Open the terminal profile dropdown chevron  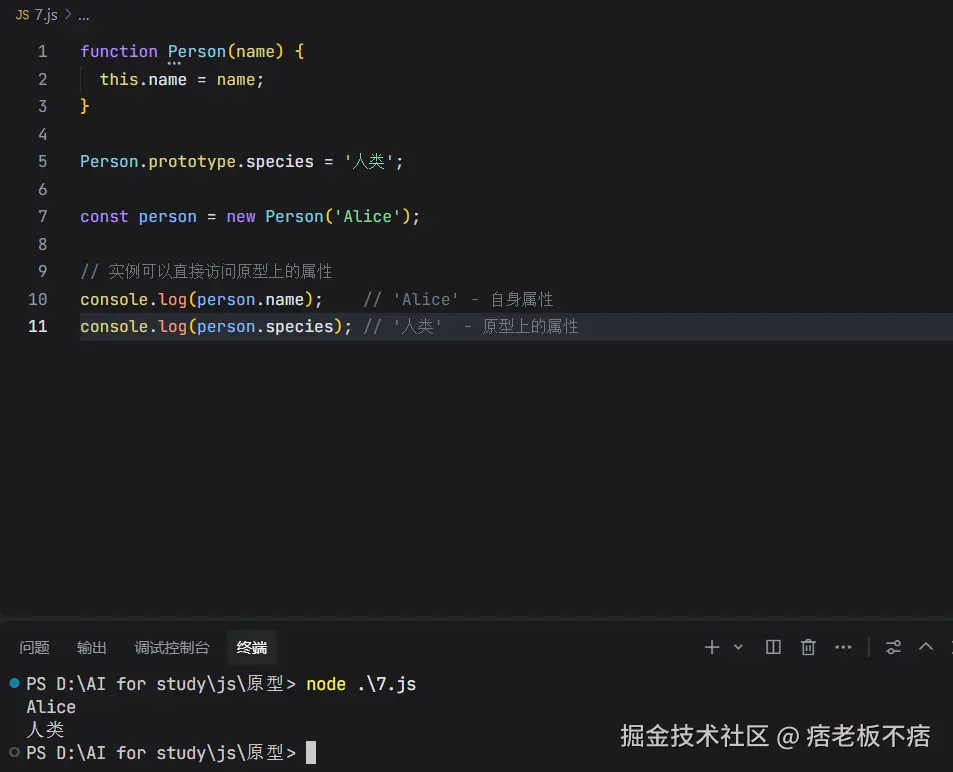tap(737, 647)
